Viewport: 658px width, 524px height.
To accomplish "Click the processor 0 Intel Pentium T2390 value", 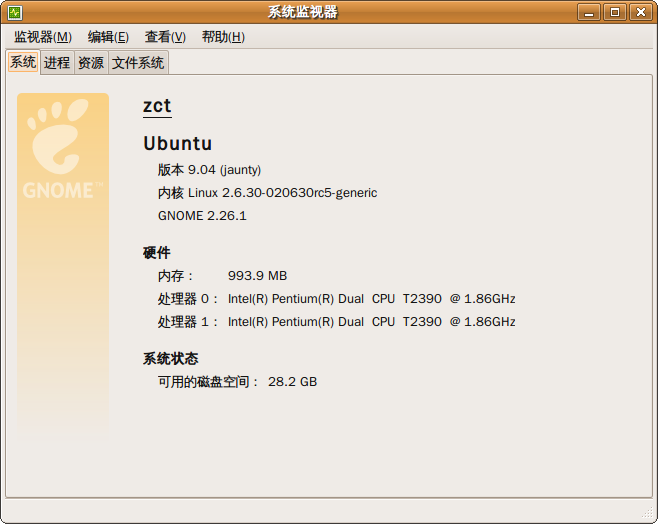I will tap(371, 299).
